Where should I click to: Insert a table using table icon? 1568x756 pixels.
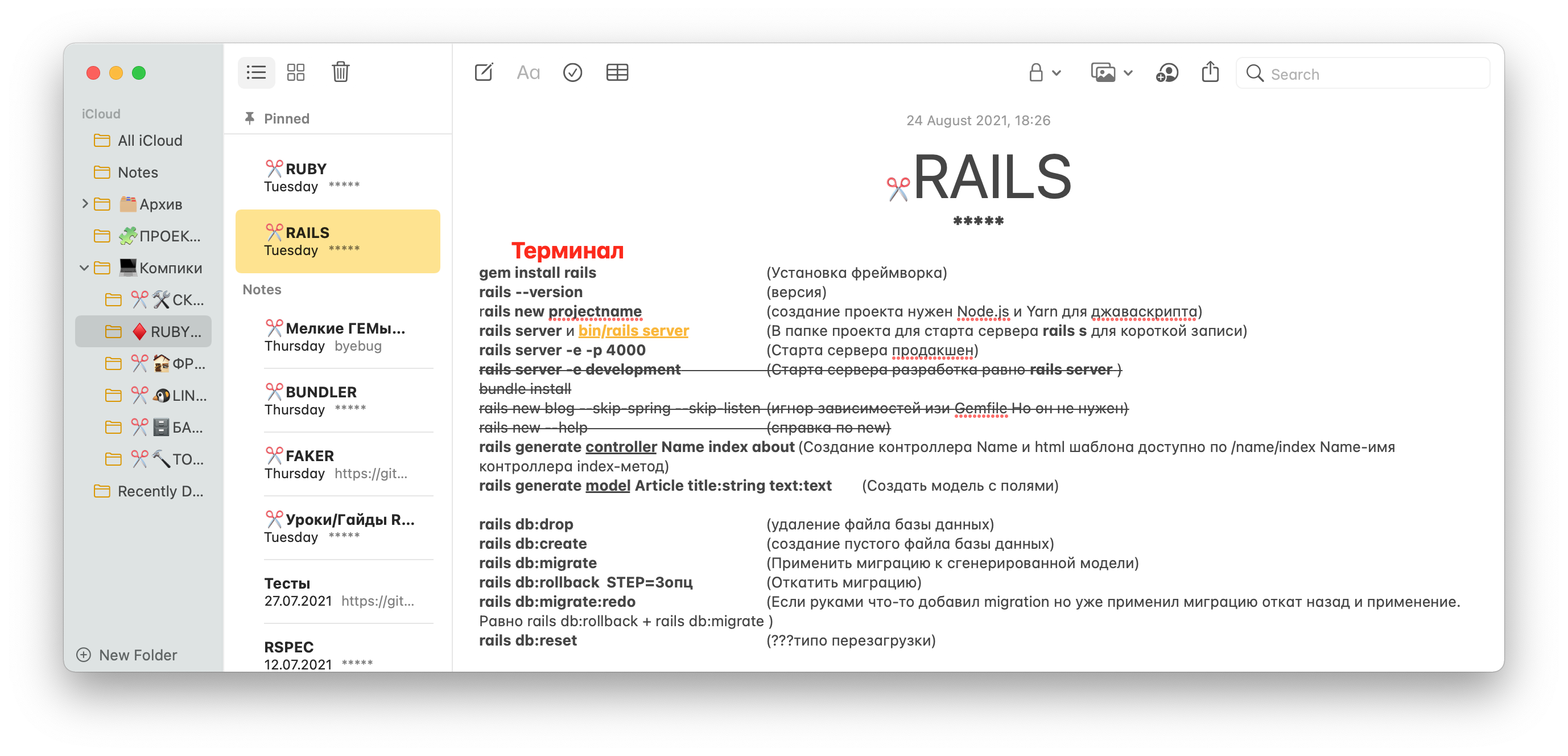click(x=617, y=72)
